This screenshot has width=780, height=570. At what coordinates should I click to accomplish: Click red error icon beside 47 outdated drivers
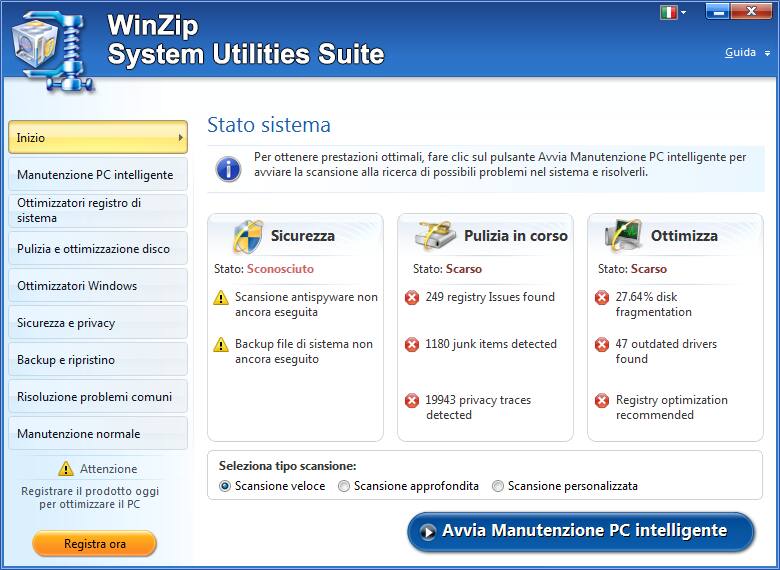point(602,345)
